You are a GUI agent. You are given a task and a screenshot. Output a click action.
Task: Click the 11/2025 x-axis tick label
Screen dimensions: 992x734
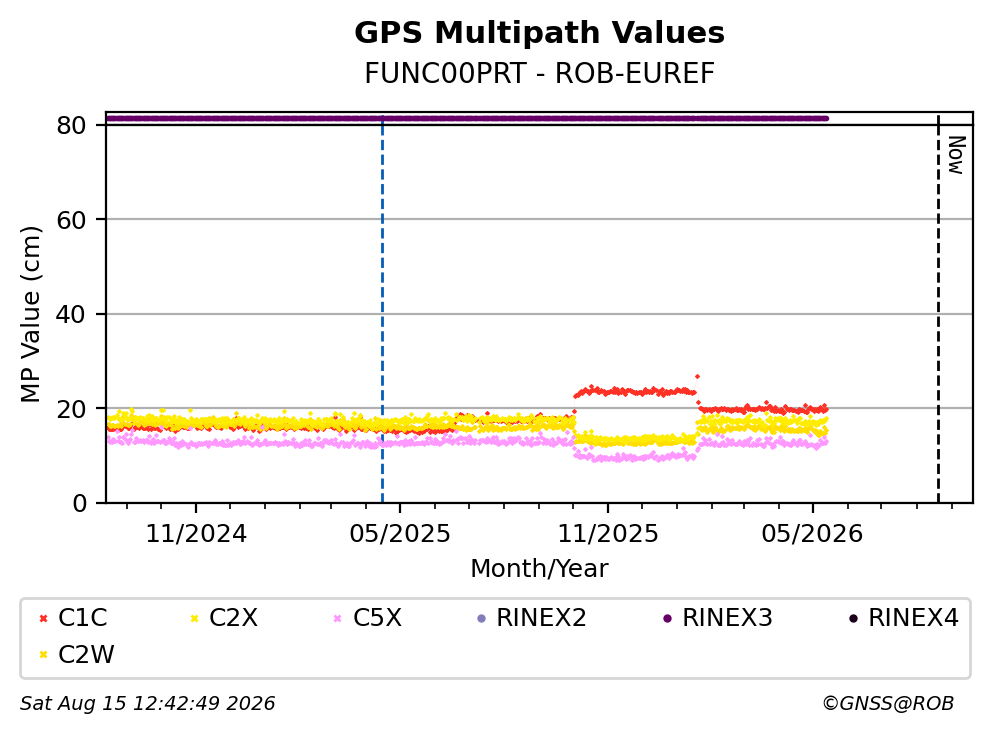pyautogui.click(x=608, y=534)
